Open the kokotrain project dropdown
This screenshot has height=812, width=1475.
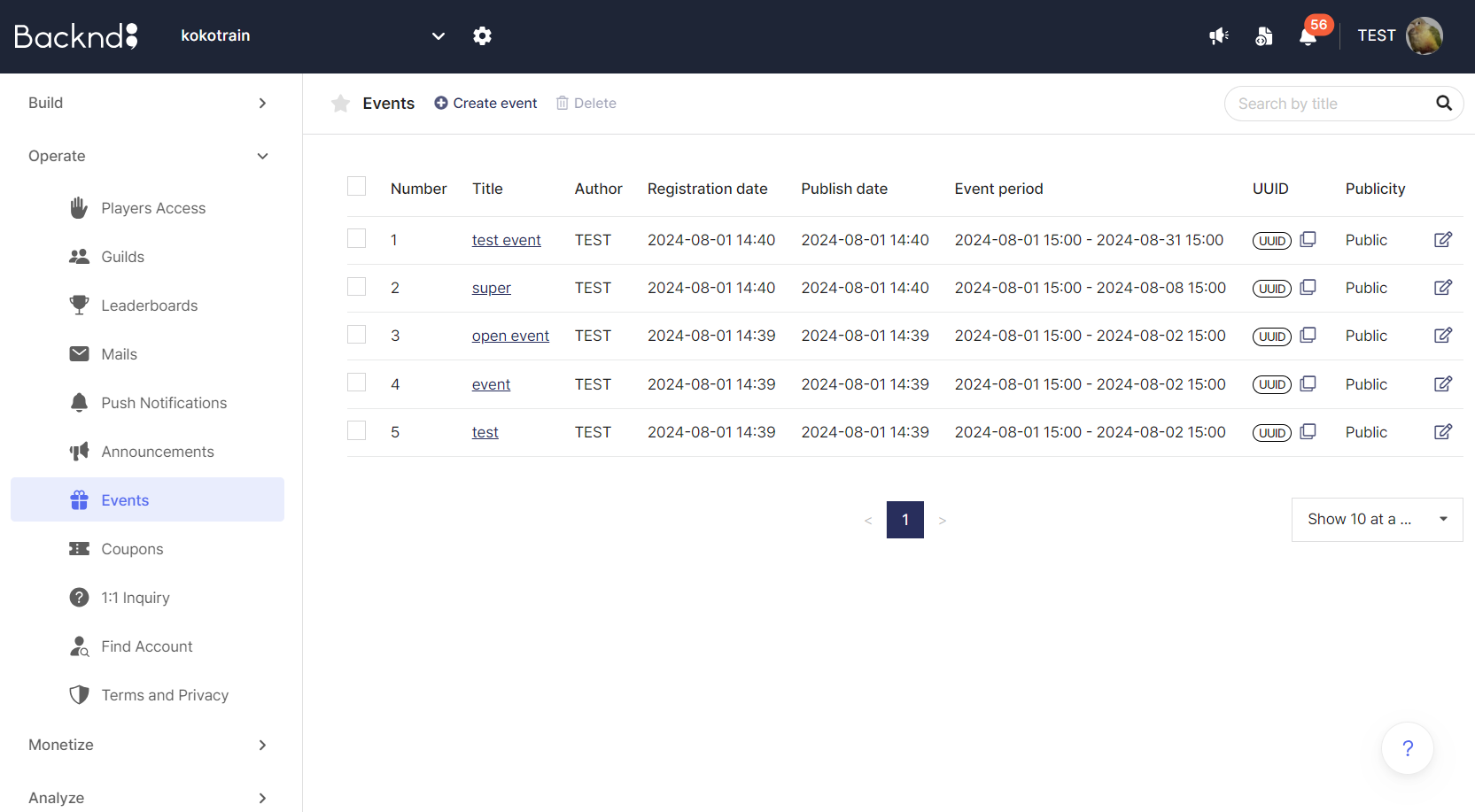pos(438,36)
